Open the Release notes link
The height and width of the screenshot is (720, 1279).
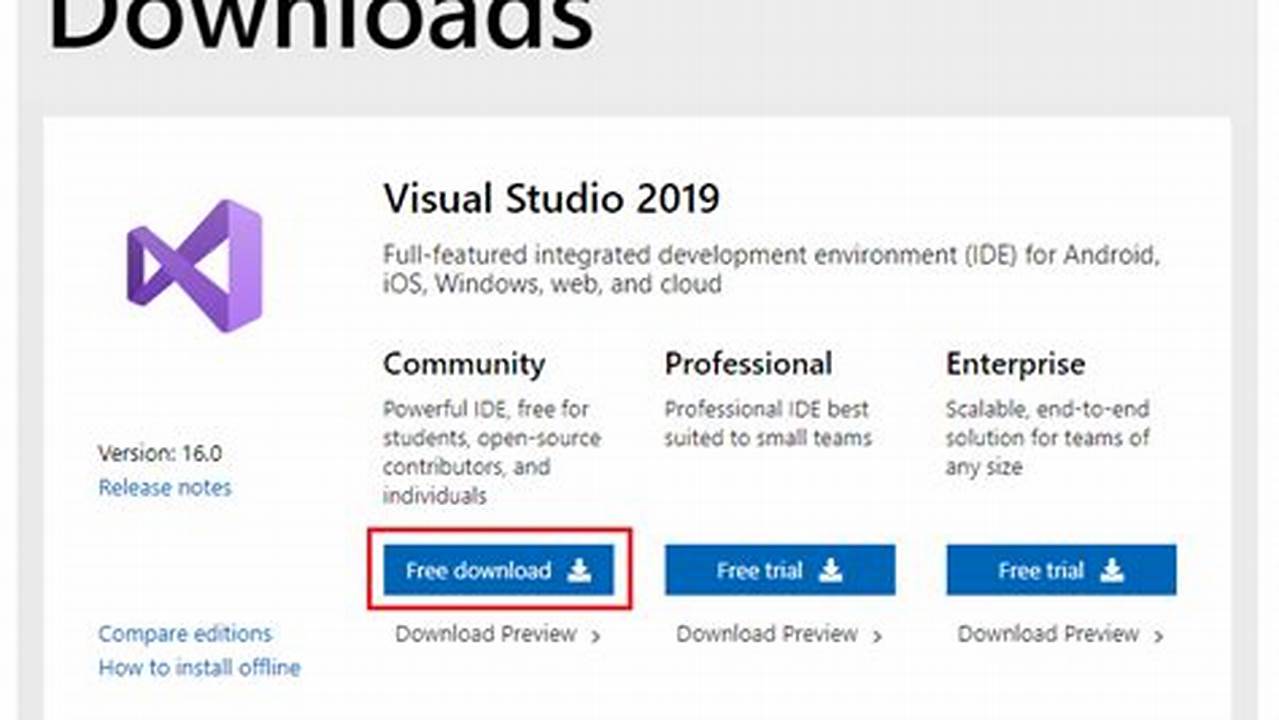(164, 488)
